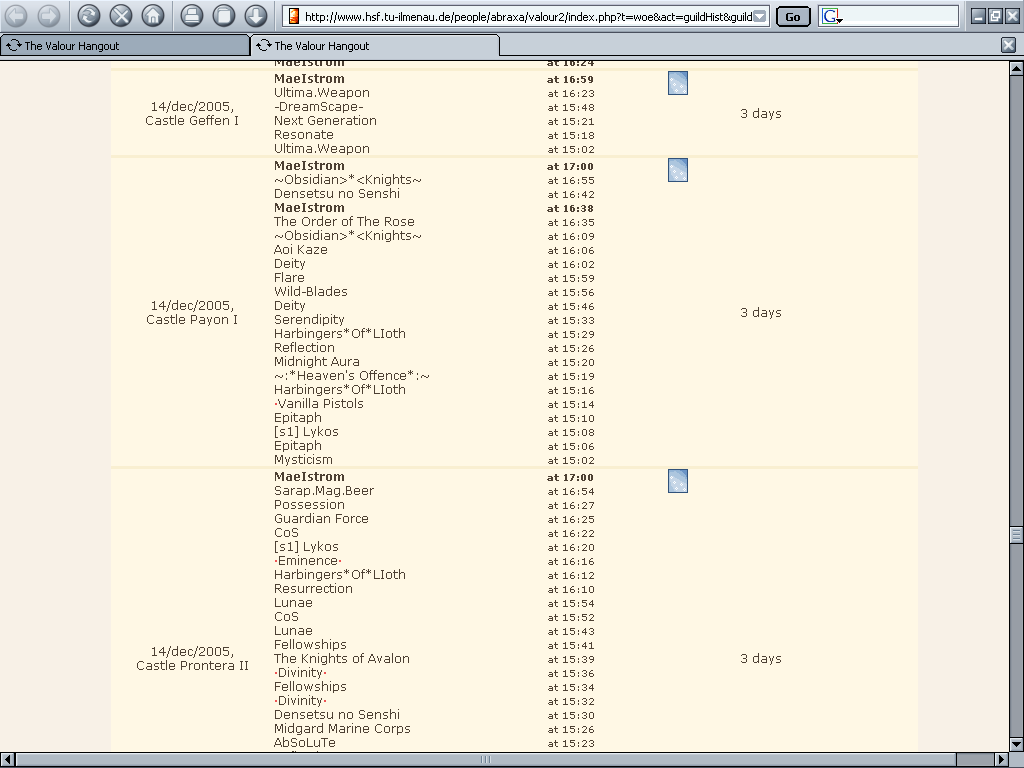Click the vertical scrollbar thumb
This screenshot has height=768, width=1024.
pos(1016,535)
